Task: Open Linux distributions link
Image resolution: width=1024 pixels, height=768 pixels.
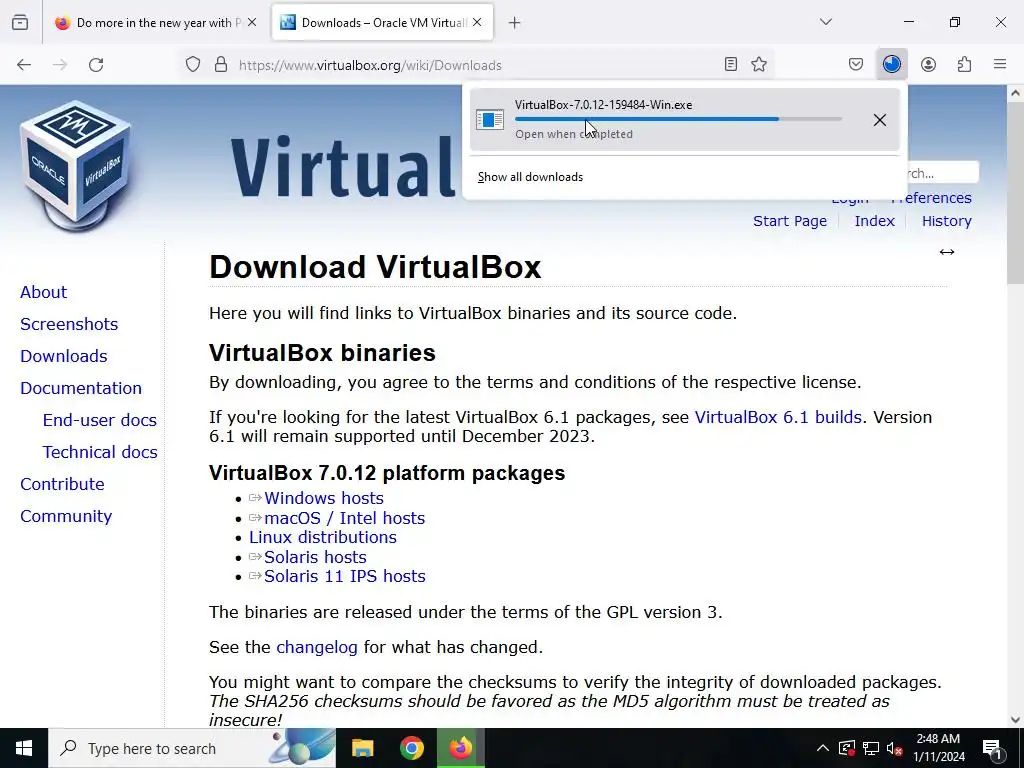Action: 323,537
